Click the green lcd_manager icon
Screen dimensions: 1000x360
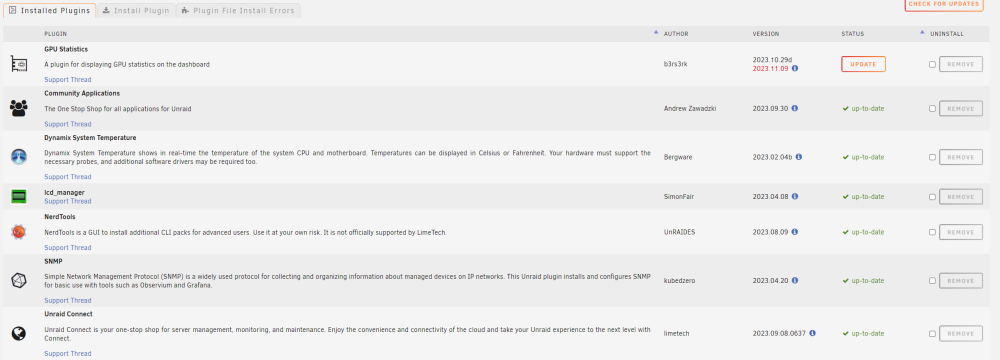click(x=19, y=197)
